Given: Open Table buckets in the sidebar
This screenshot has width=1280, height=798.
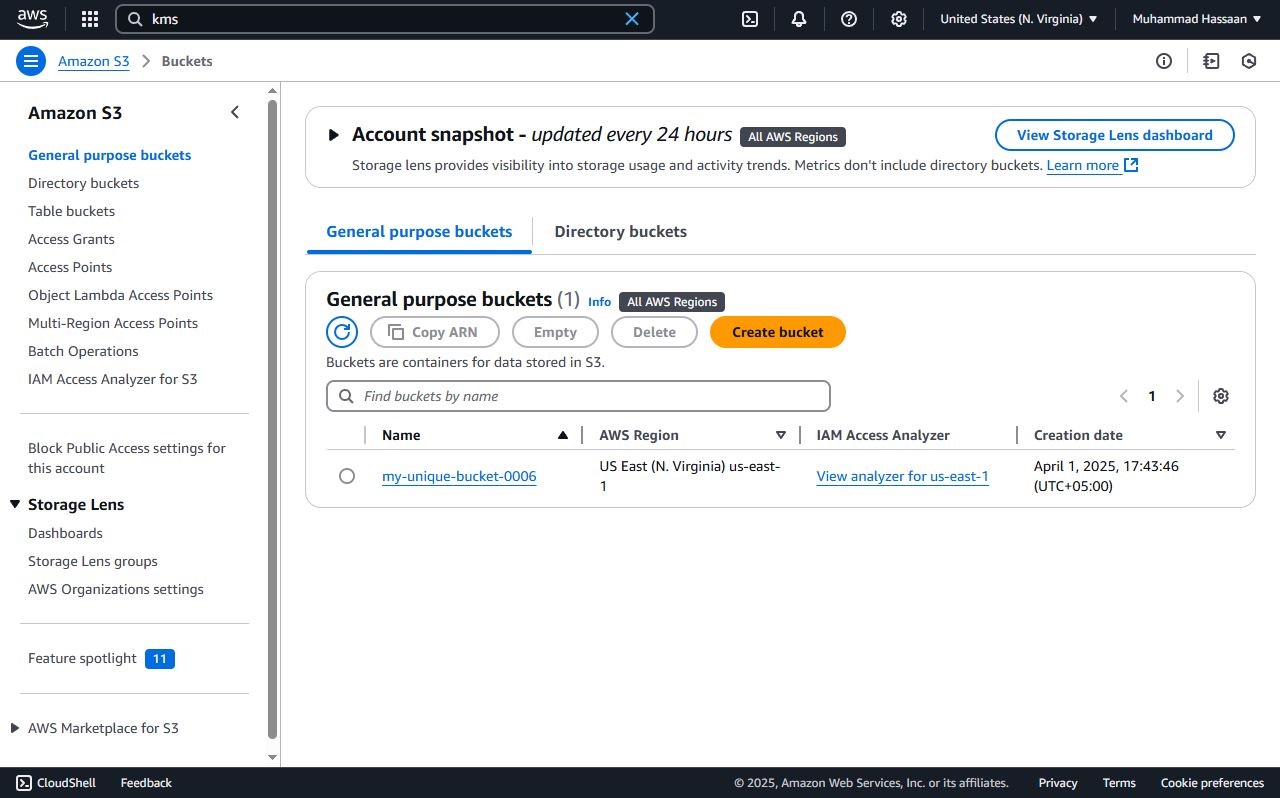Looking at the screenshot, I should coord(71,211).
